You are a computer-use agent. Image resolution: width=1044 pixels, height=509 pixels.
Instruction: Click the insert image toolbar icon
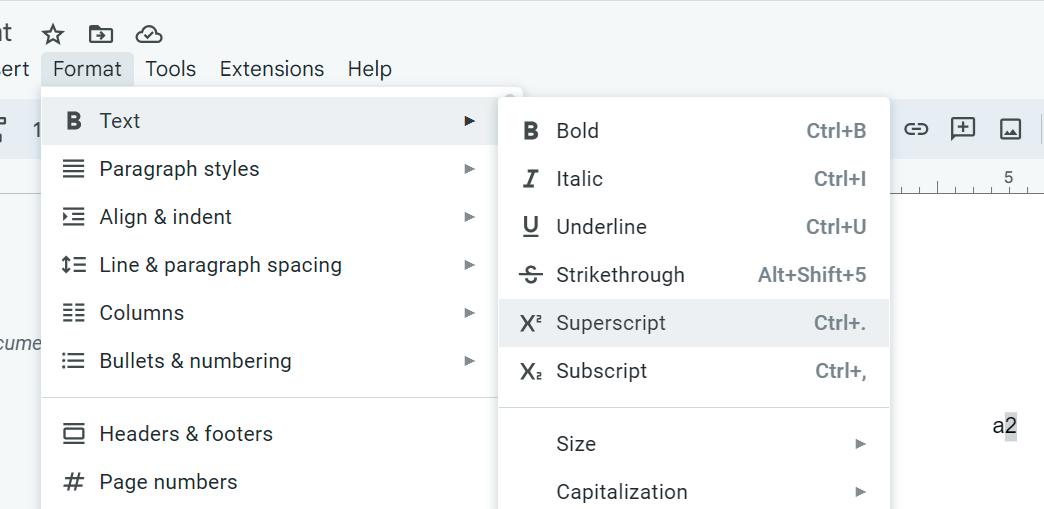pyautogui.click(x=1010, y=129)
